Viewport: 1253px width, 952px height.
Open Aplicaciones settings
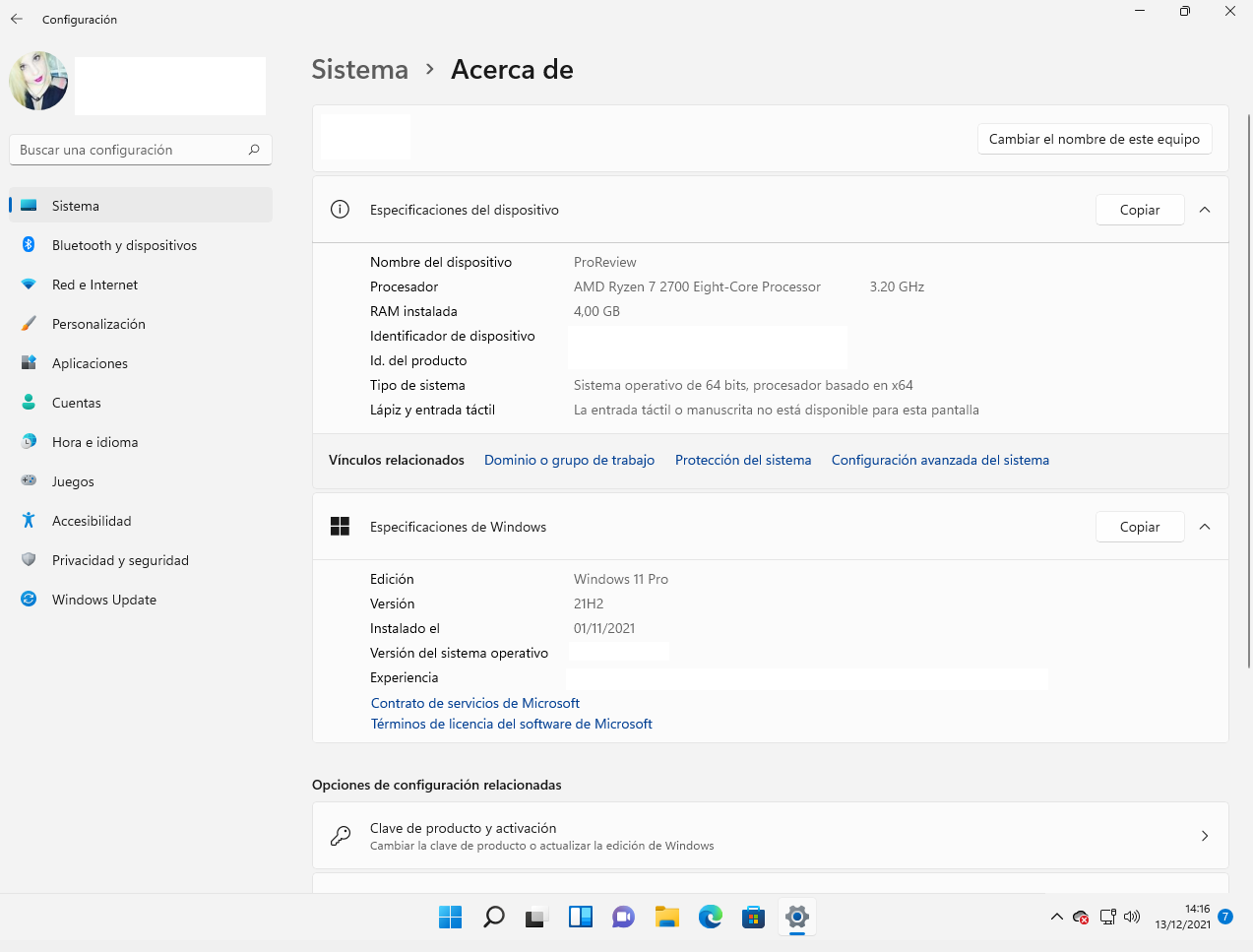pyautogui.click(x=90, y=363)
